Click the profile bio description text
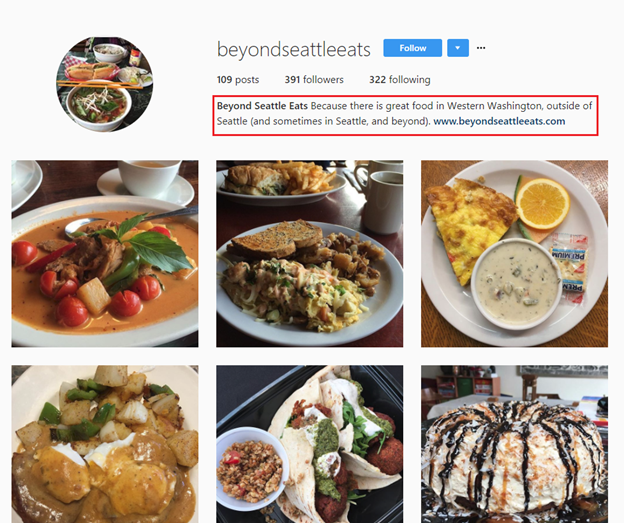This screenshot has width=624, height=523. (404, 113)
